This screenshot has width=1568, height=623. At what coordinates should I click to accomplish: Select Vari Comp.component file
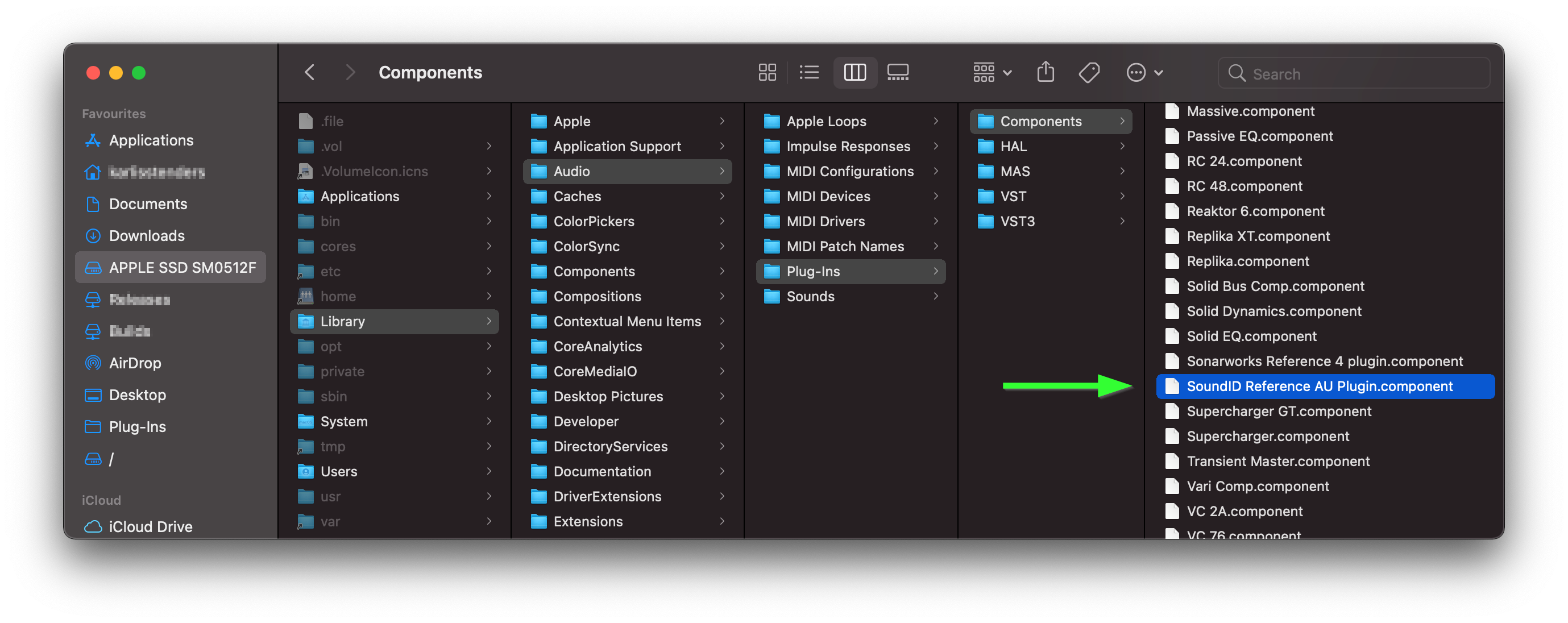click(1325, 485)
